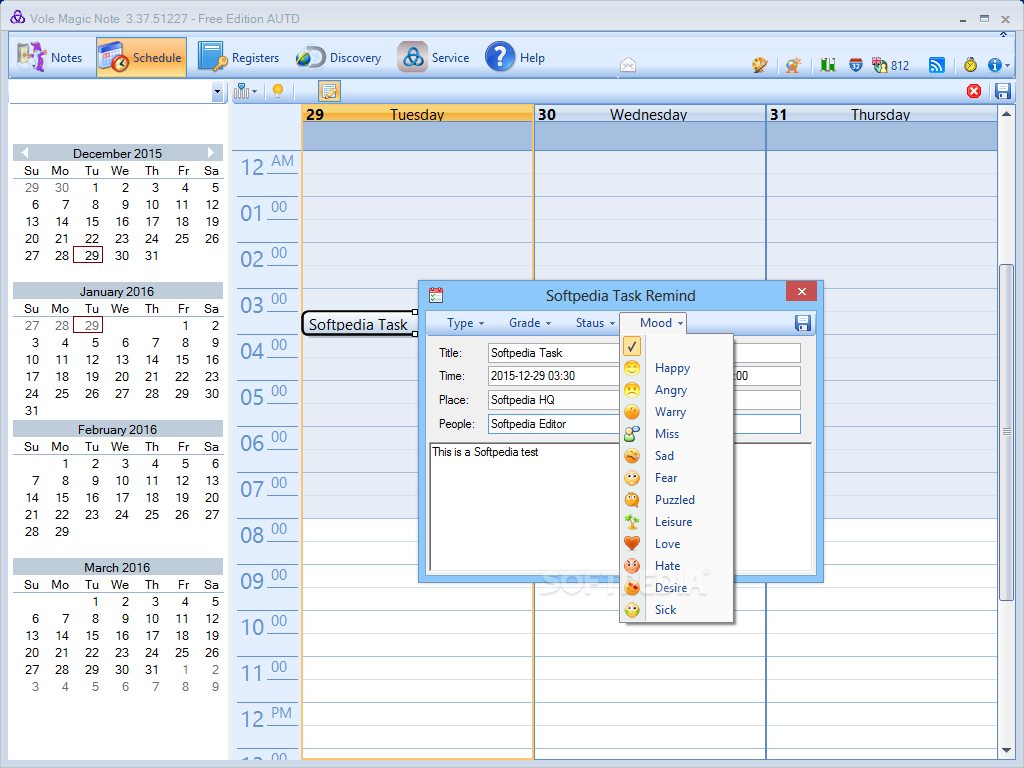Click the 29 Tuesday day header
The height and width of the screenshot is (768, 1024).
[417, 114]
